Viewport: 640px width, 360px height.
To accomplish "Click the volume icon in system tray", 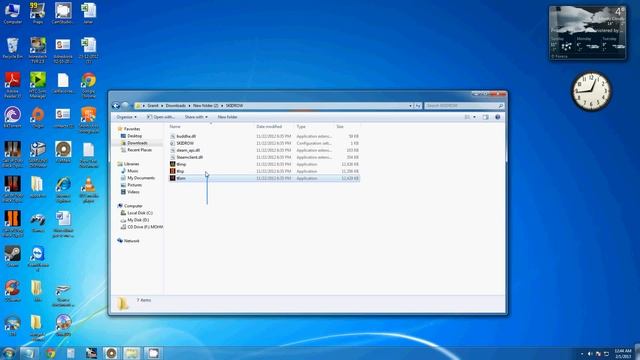I will pyautogui.click(x=590, y=353).
